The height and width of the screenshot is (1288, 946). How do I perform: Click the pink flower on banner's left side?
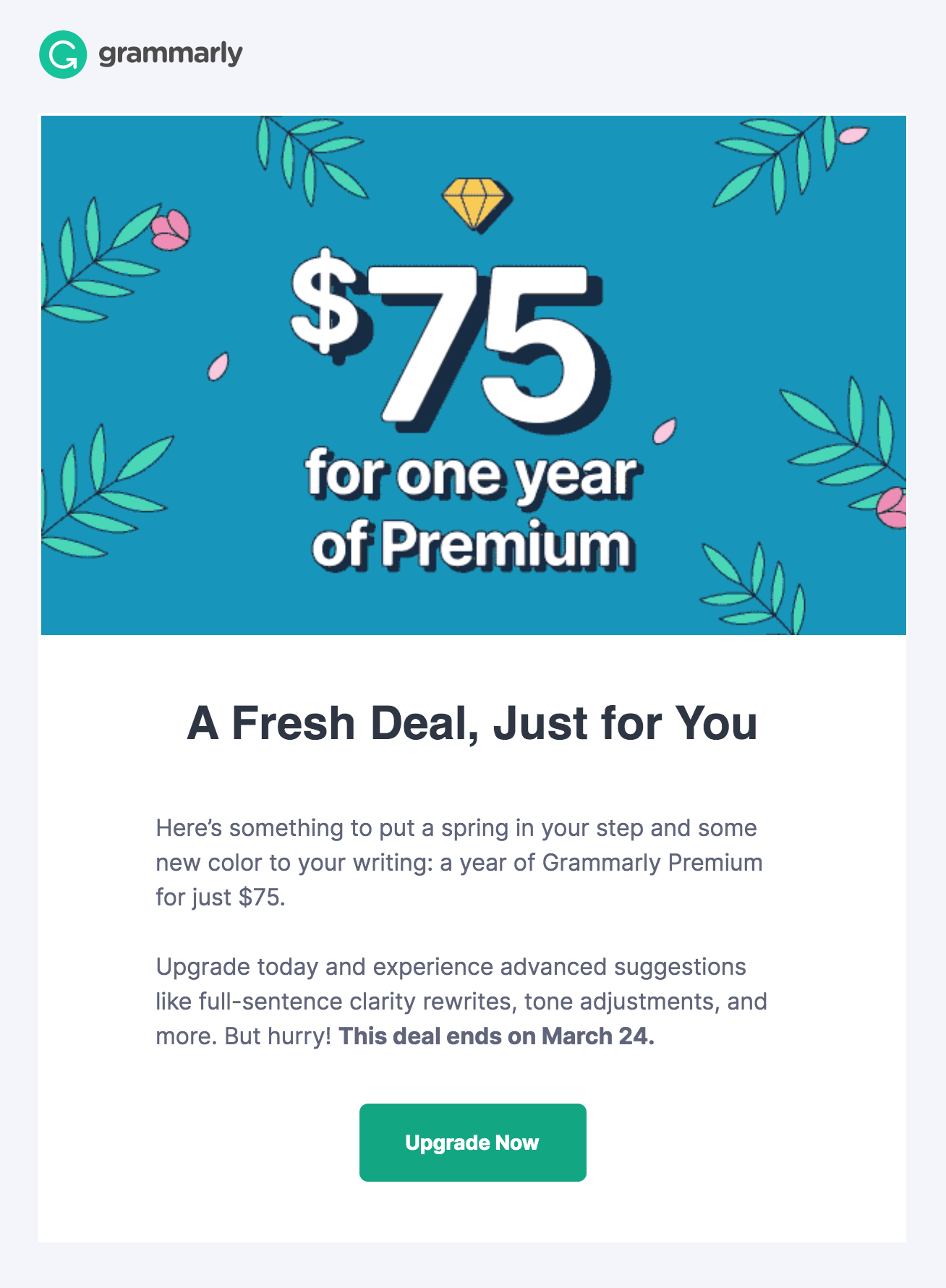[x=171, y=231]
